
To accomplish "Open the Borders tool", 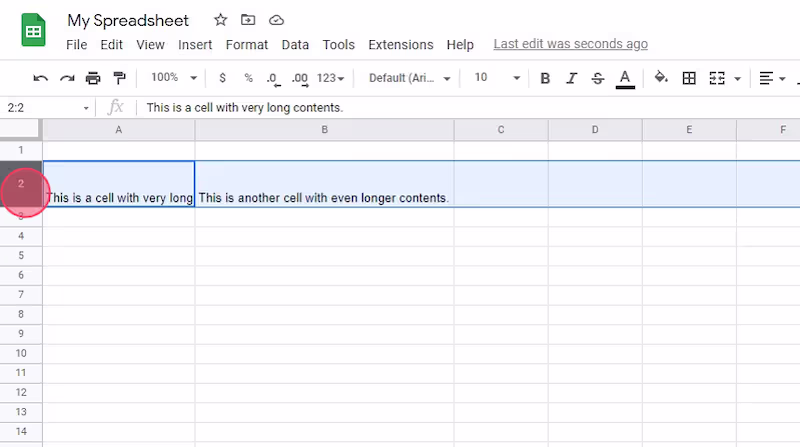I will 689,78.
